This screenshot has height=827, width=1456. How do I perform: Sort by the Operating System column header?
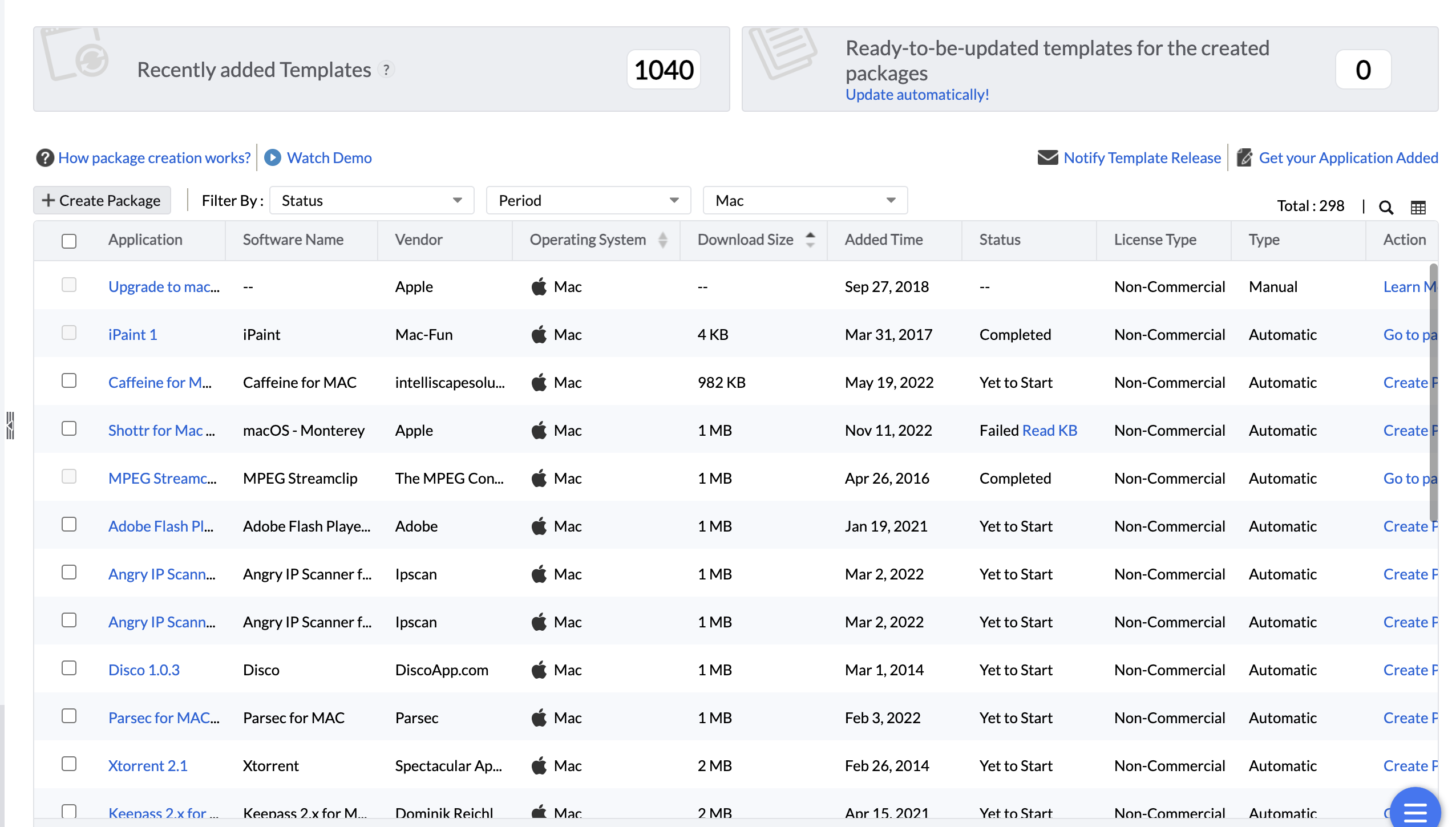[x=588, y=240]
